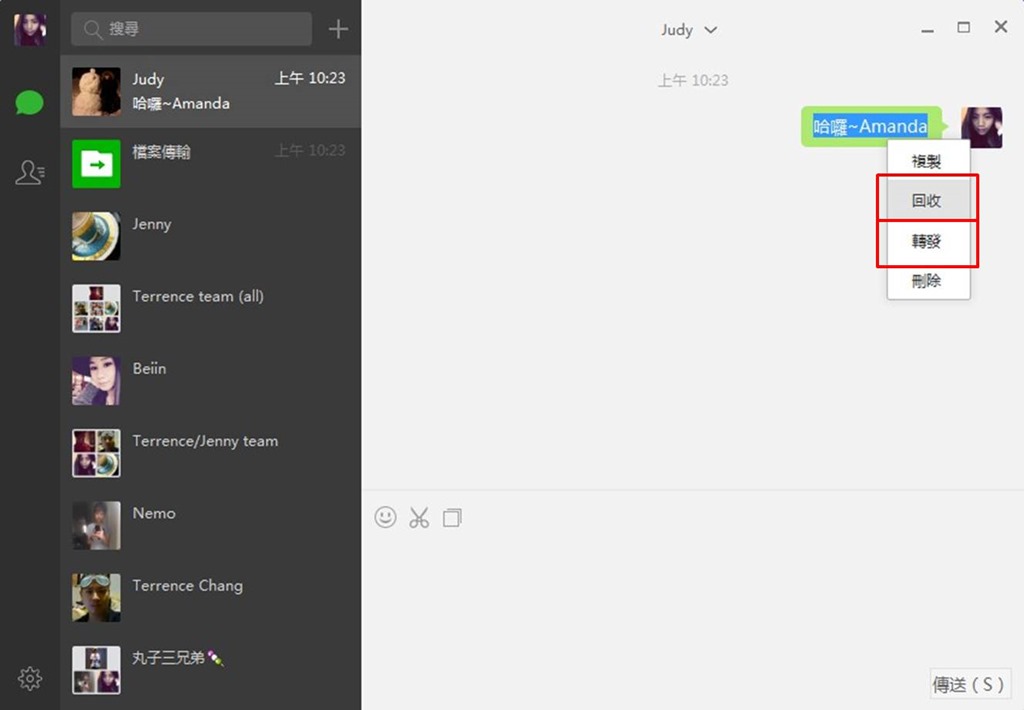This screenshot has height=710, width=1024.
Task: Close the WeChat window
Action: [x=1000, y=27]
